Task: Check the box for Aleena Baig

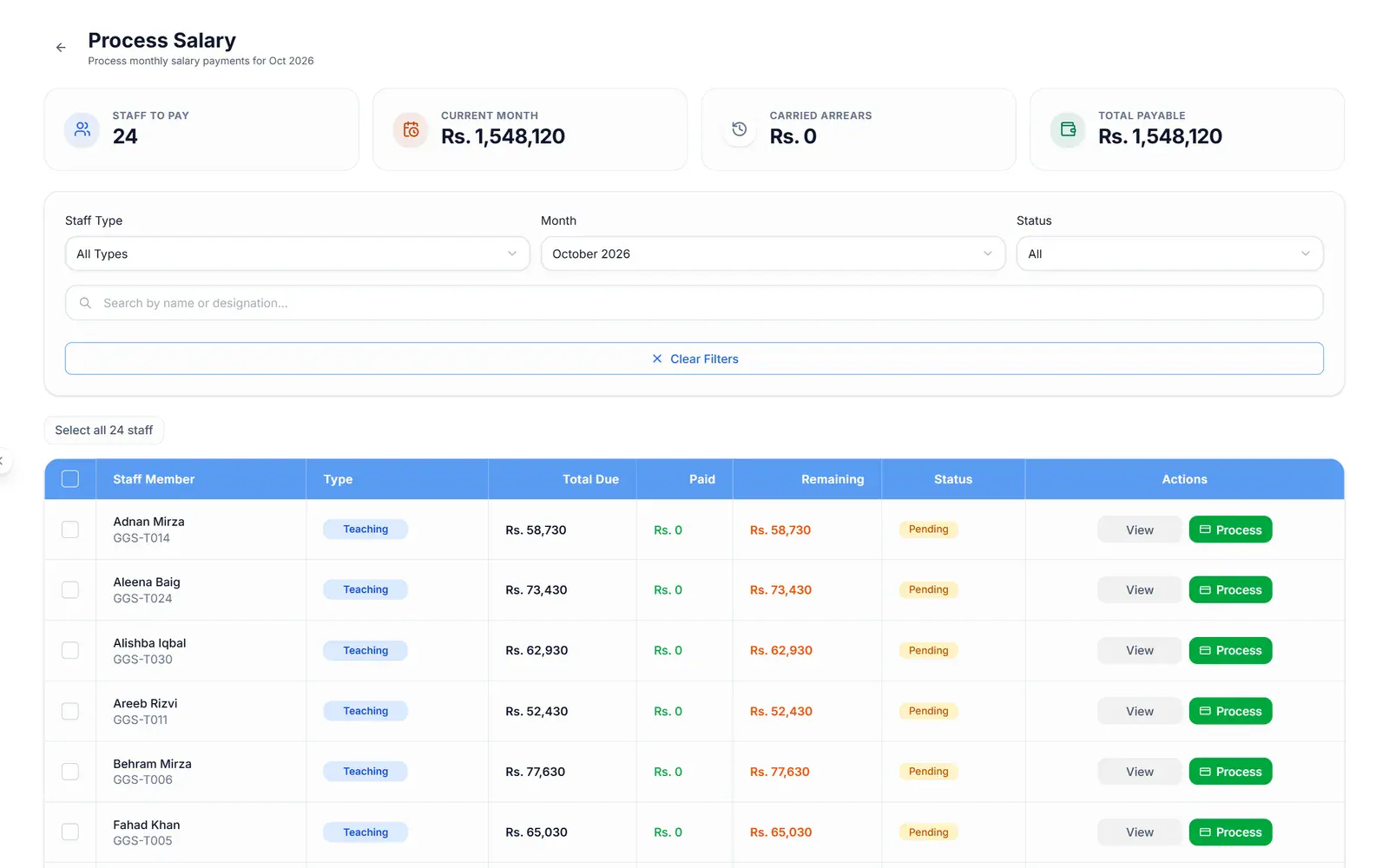Action: (x=70, y=590)
